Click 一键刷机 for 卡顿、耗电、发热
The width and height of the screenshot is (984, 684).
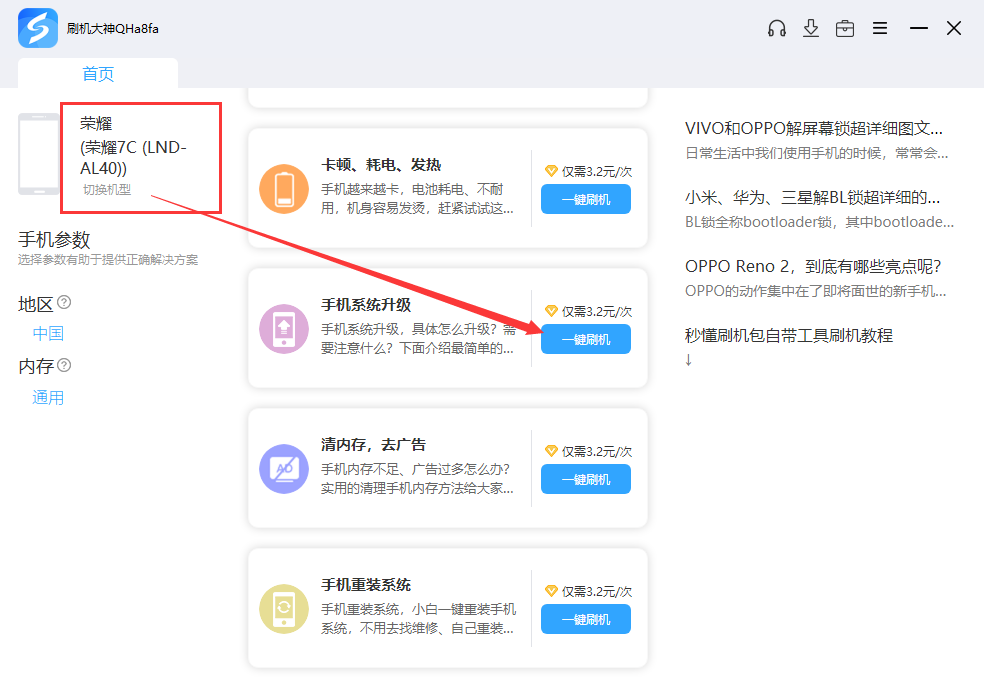[x=586, y=200]
